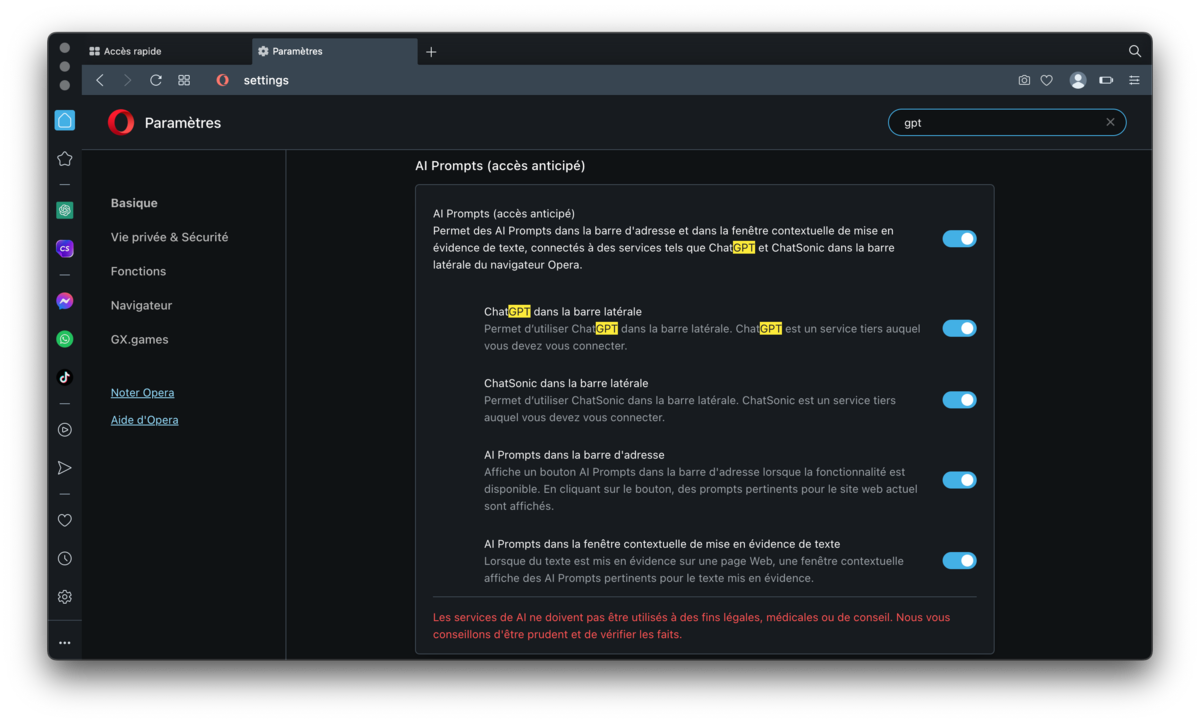The width and height of the screenshot is (1200, 723).
Task: Open Navigateur settings section
Action: [x=141, y=305]
